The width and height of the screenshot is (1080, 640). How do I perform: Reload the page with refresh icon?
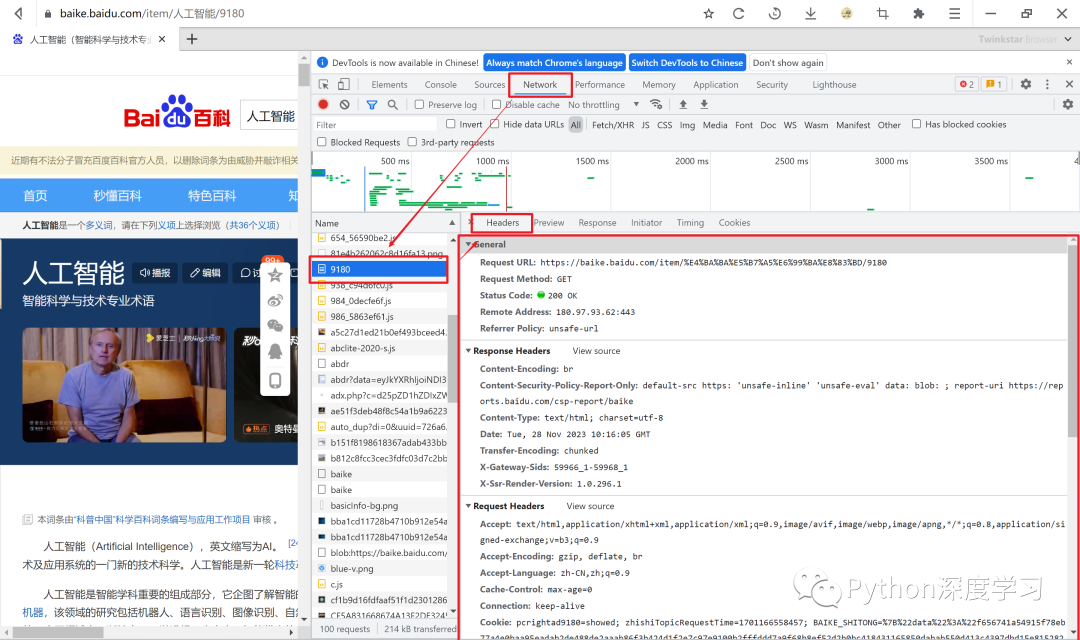pos(738,13)
